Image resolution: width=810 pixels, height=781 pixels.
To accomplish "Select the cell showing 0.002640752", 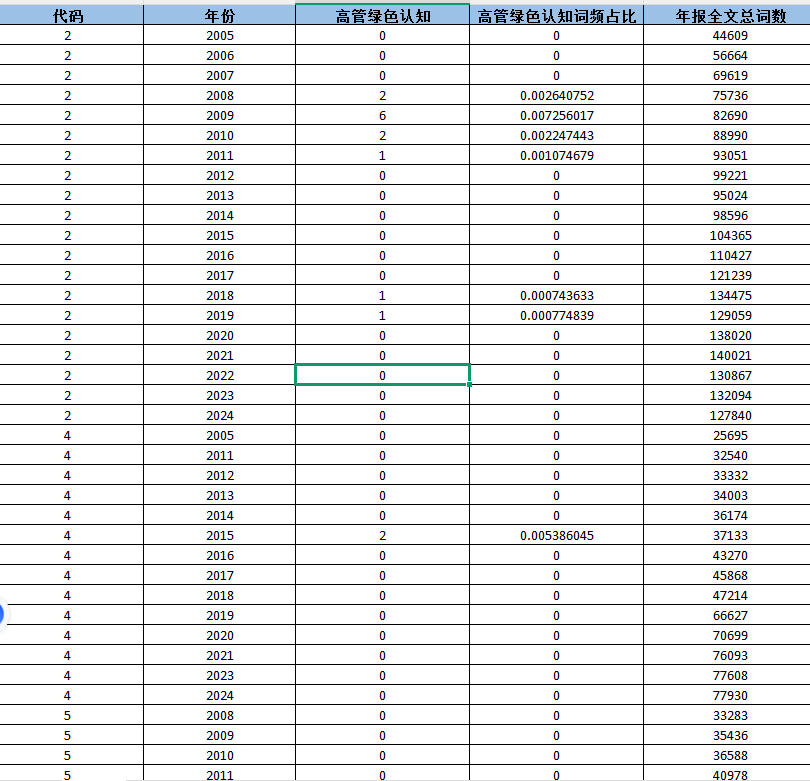I will [x=556, y=95].
